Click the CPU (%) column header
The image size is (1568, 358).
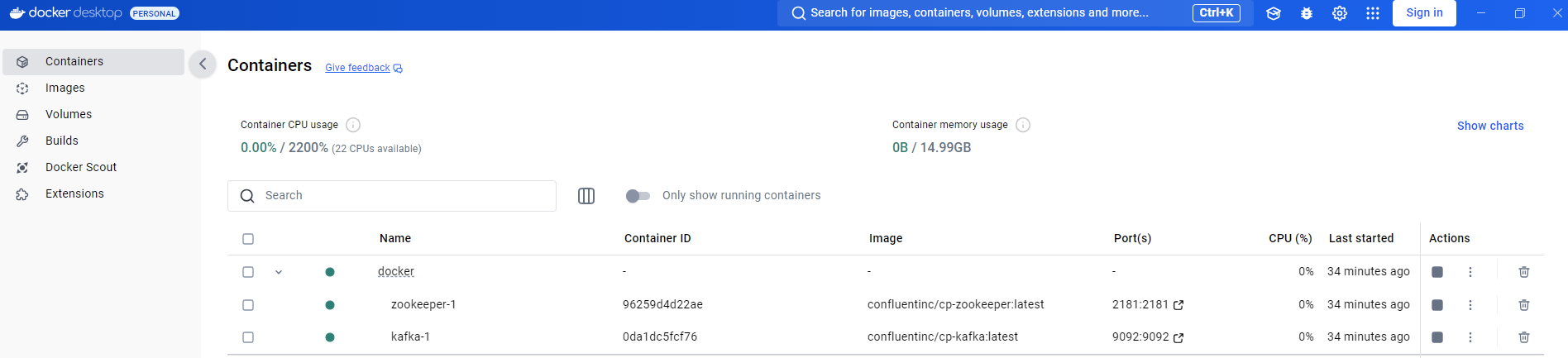[x=1290, y=238]
